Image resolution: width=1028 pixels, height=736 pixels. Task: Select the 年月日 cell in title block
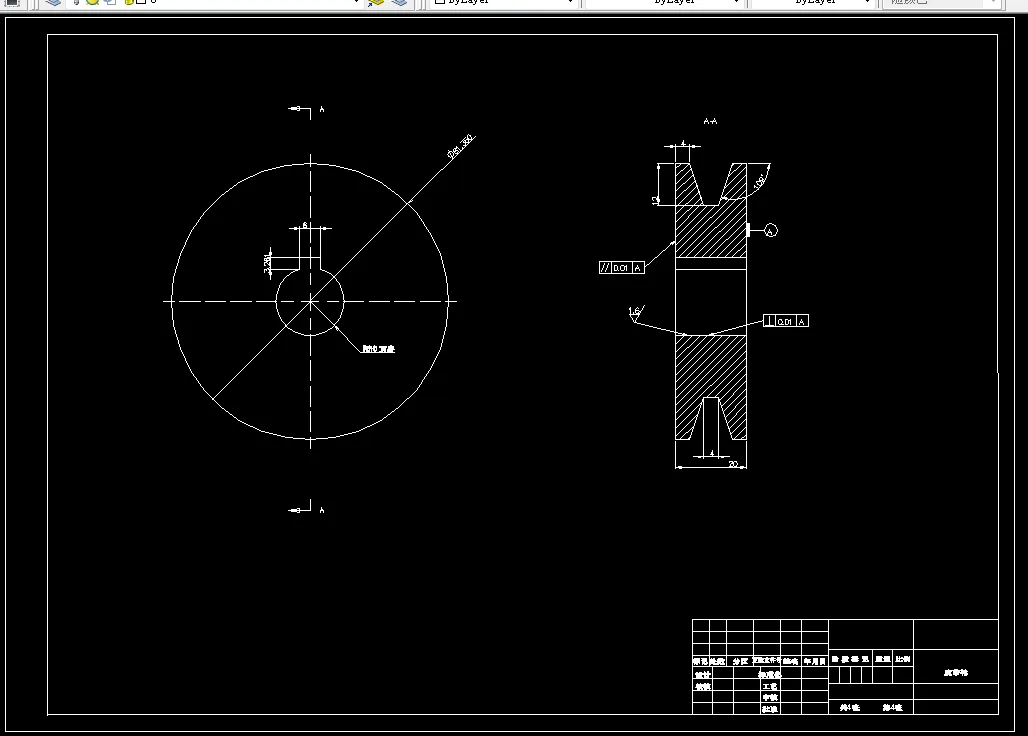pyautogui.click(x=815, y=661)
